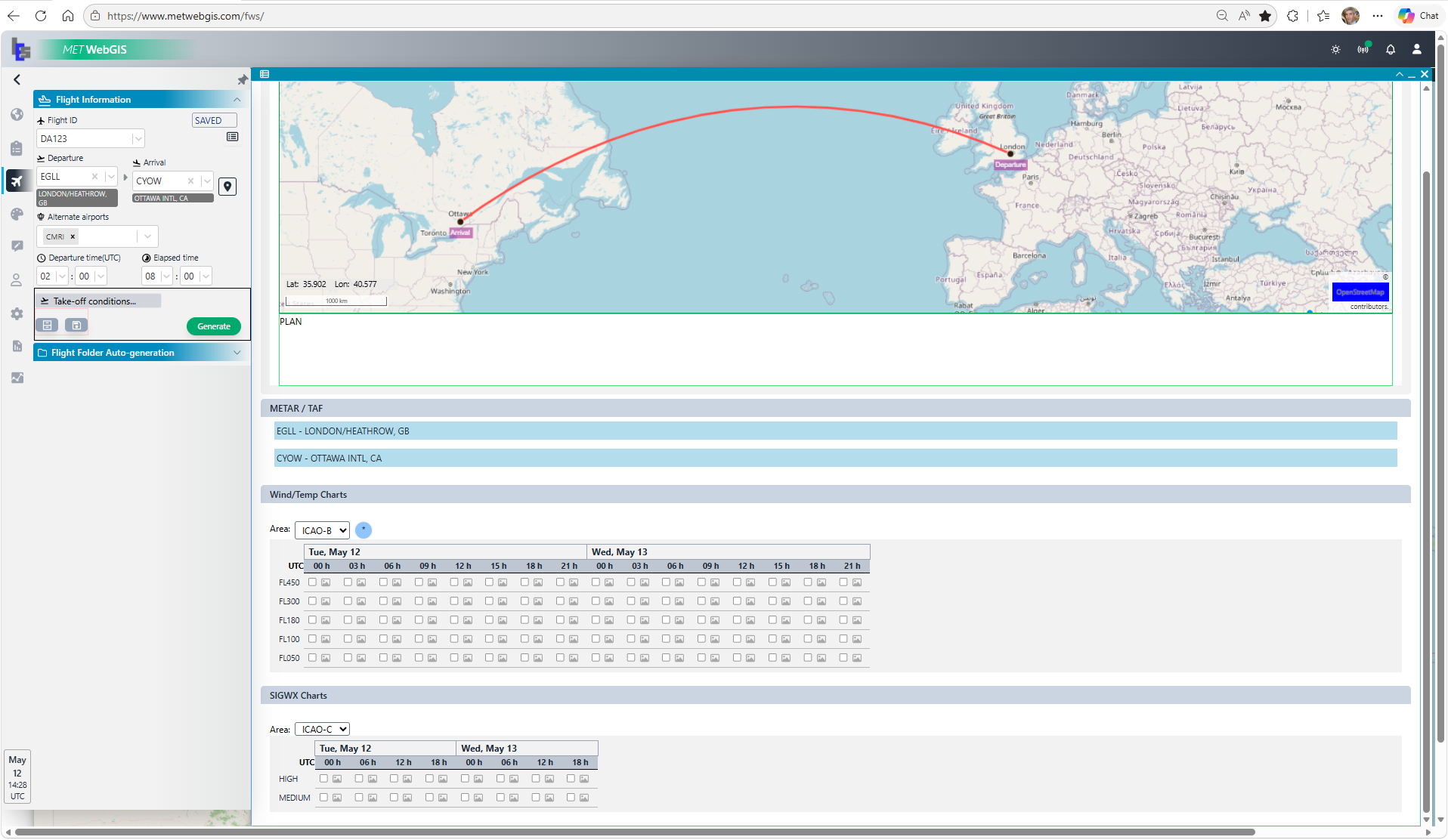The image size is (1448, 840).
Task: Open the Departure EGLL dropdown arrow
Action: pyautogui.click(x=111, y=177)
